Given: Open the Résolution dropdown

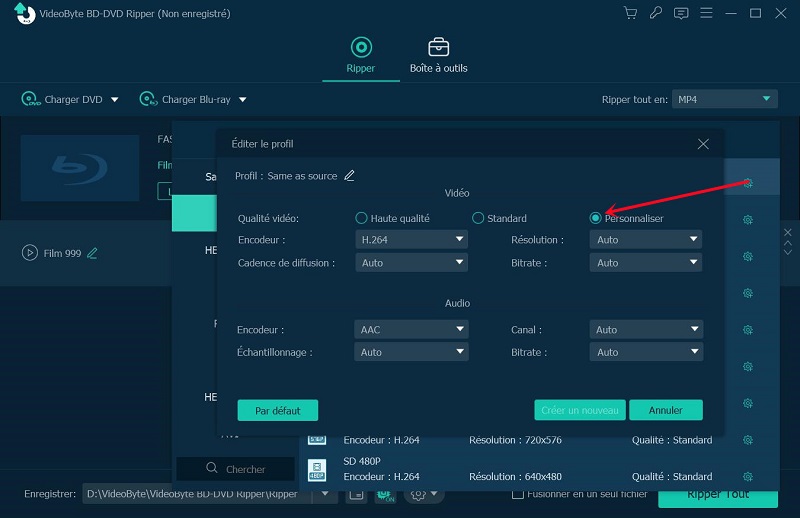Looking at the screenshot, I should coord(645,239).
